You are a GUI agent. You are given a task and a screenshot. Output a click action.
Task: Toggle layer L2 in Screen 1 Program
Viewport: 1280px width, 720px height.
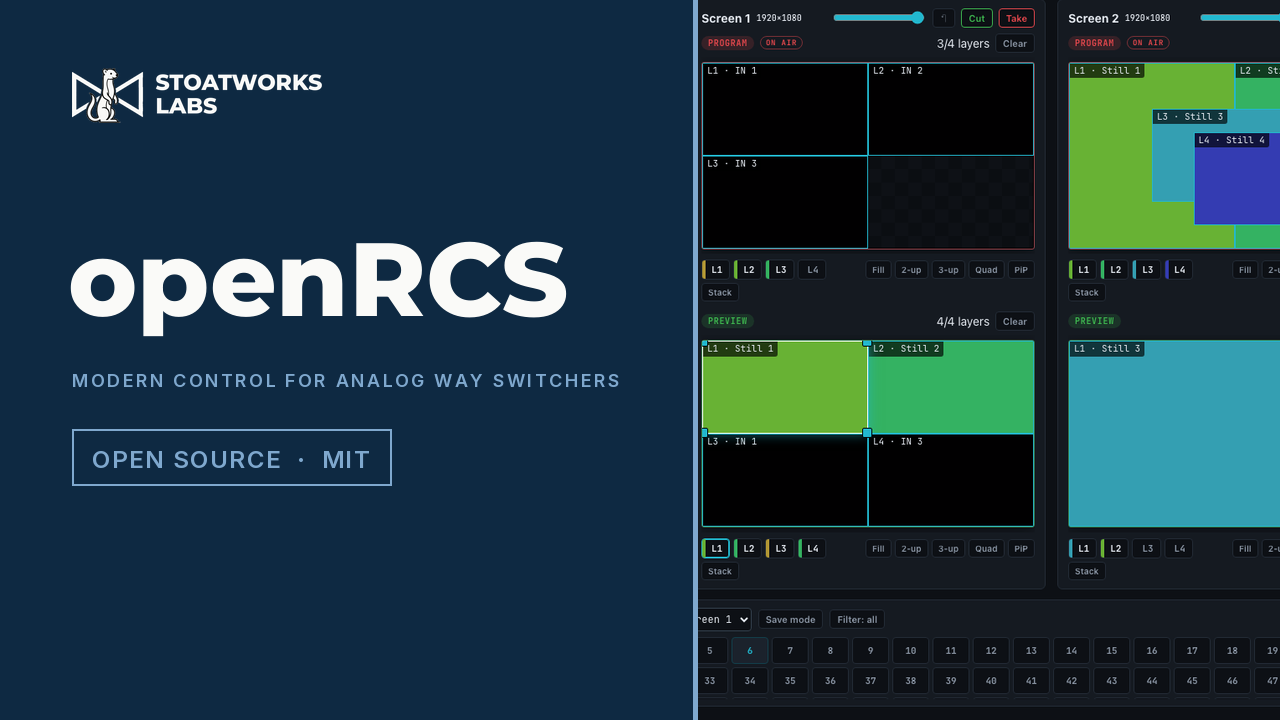[x=748, y=270]
